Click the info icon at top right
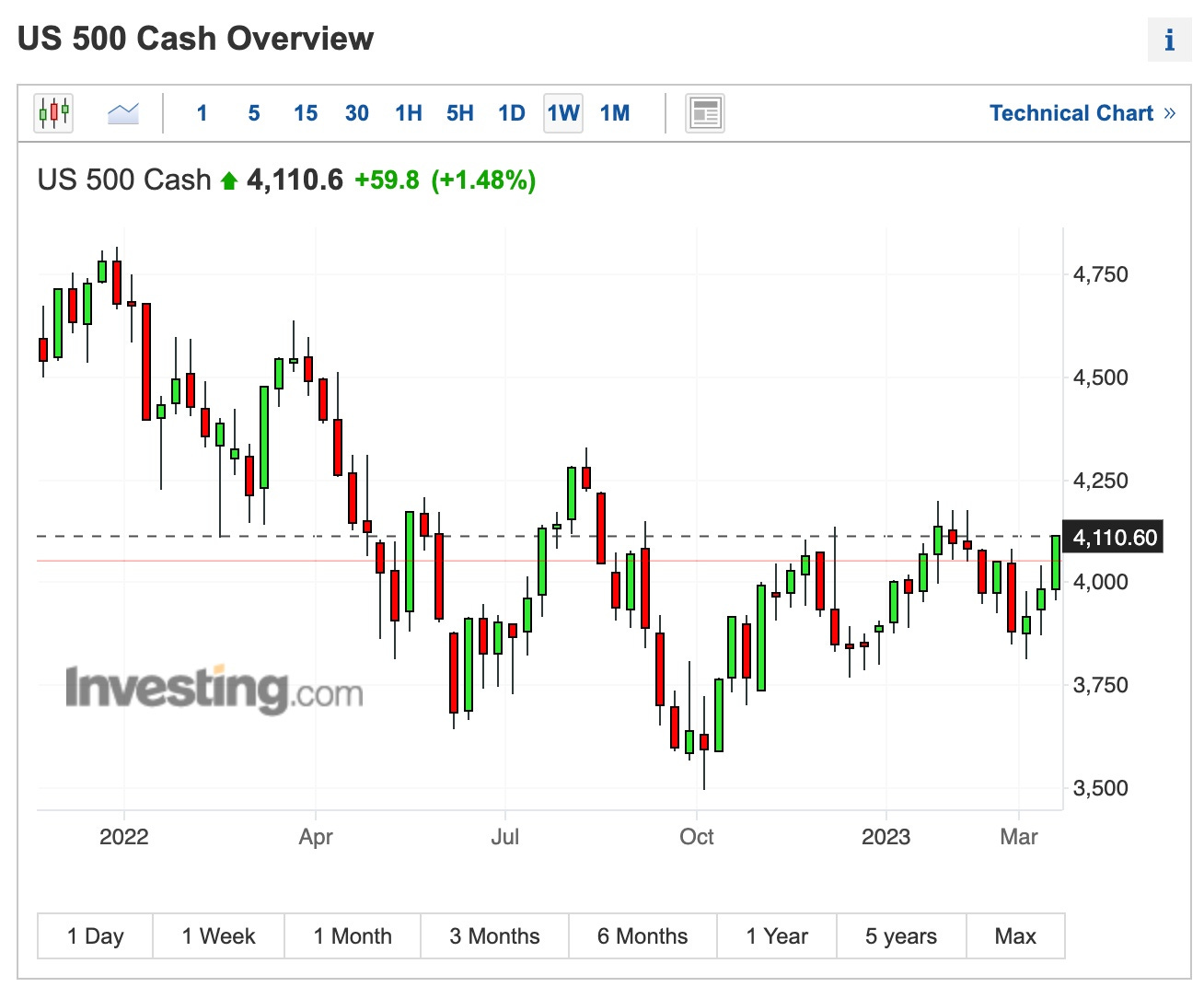1204x987 pixels. (1169, 40)
